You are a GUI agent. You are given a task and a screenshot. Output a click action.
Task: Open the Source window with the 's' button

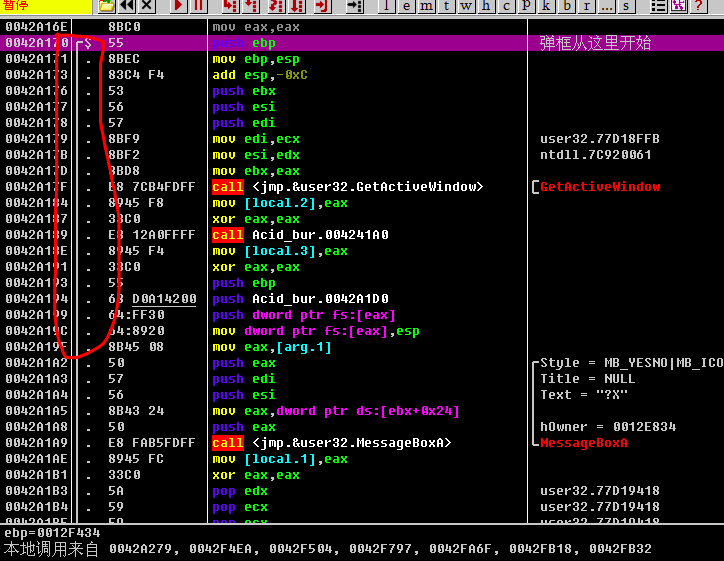[x=626, y=6]
